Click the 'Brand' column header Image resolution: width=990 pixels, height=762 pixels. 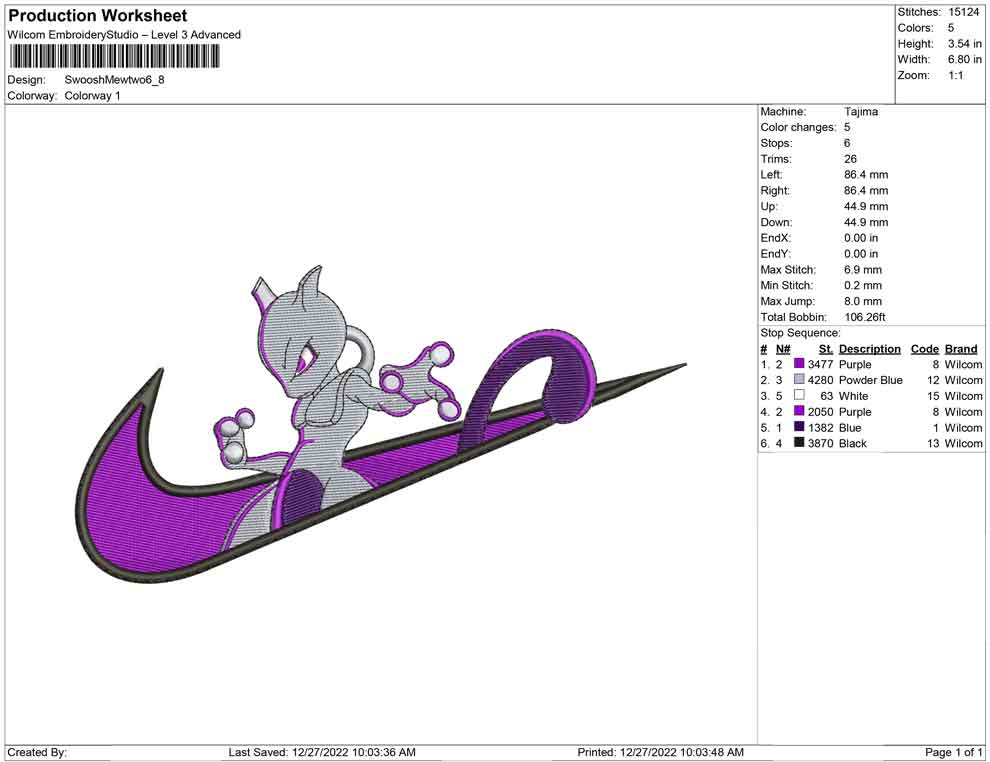click(x=961, y=348)
